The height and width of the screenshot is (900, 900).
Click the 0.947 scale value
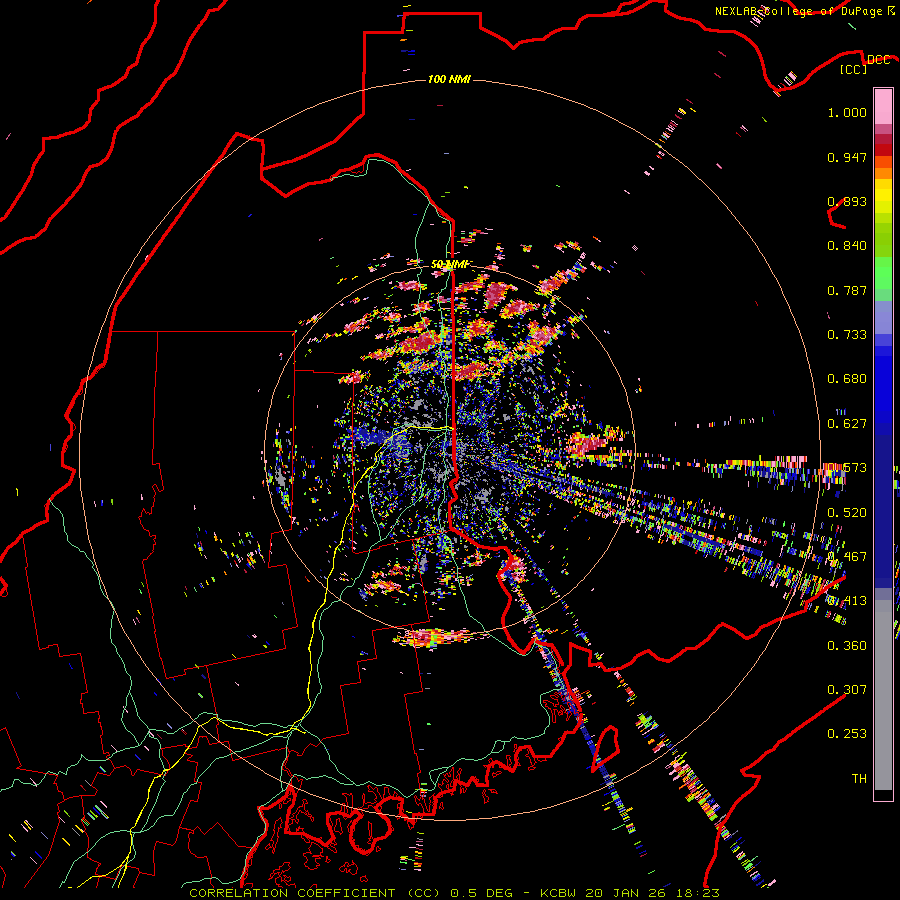847,157
